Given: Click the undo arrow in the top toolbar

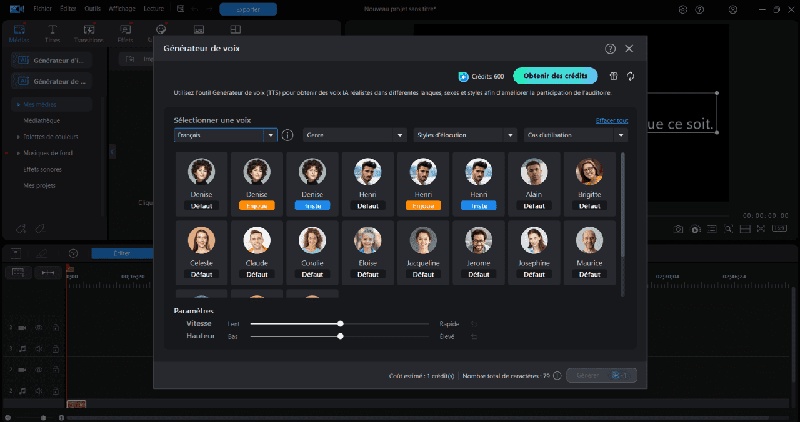Looking at the screenshot, I should 194,9.
